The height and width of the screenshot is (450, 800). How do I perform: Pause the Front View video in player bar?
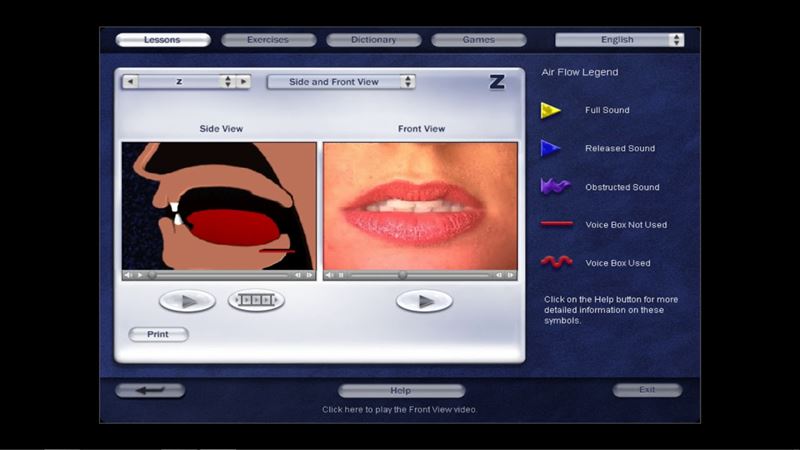coord(342,275)
